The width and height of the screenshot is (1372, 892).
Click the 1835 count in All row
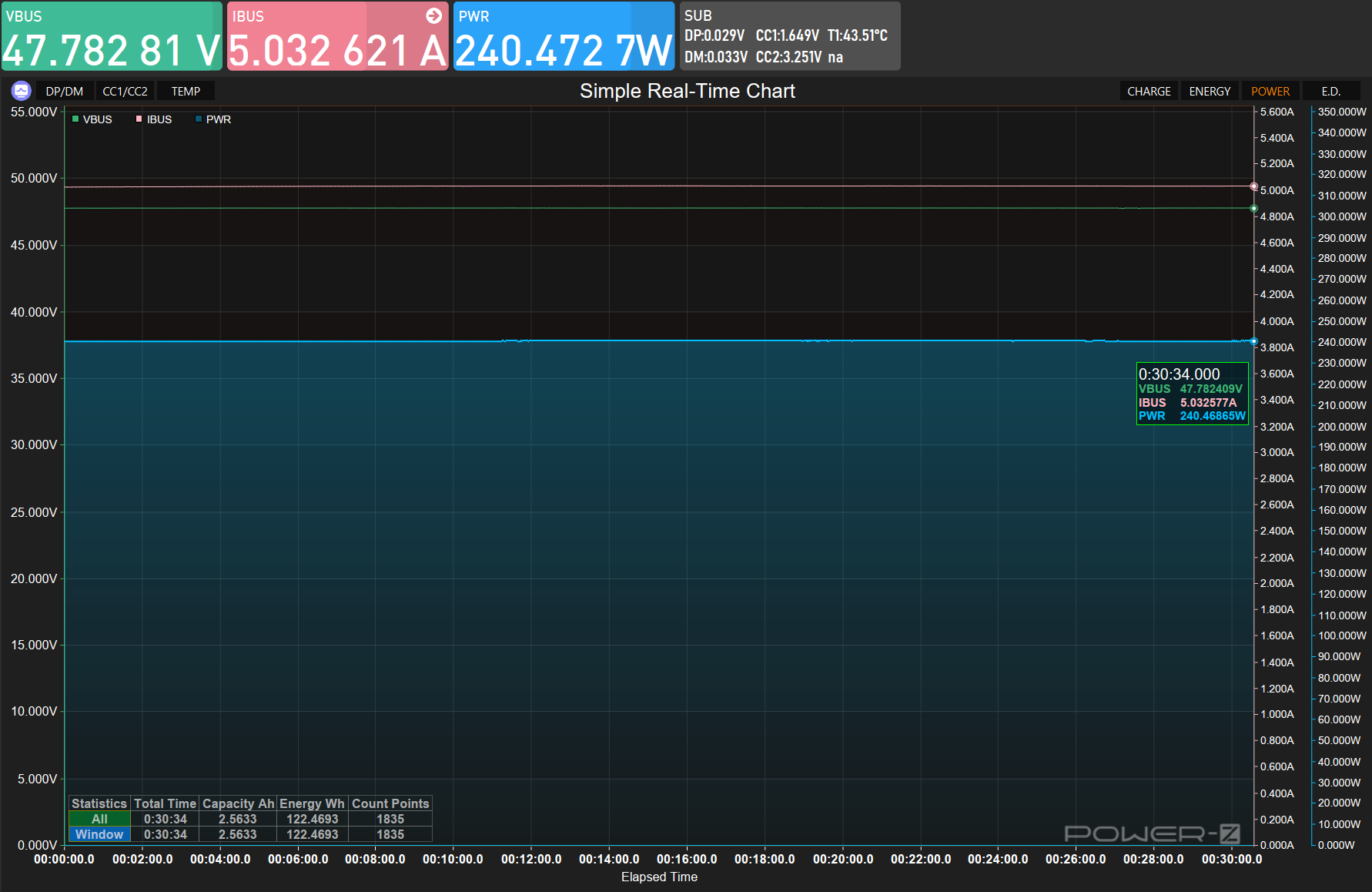tap(390, 819)
